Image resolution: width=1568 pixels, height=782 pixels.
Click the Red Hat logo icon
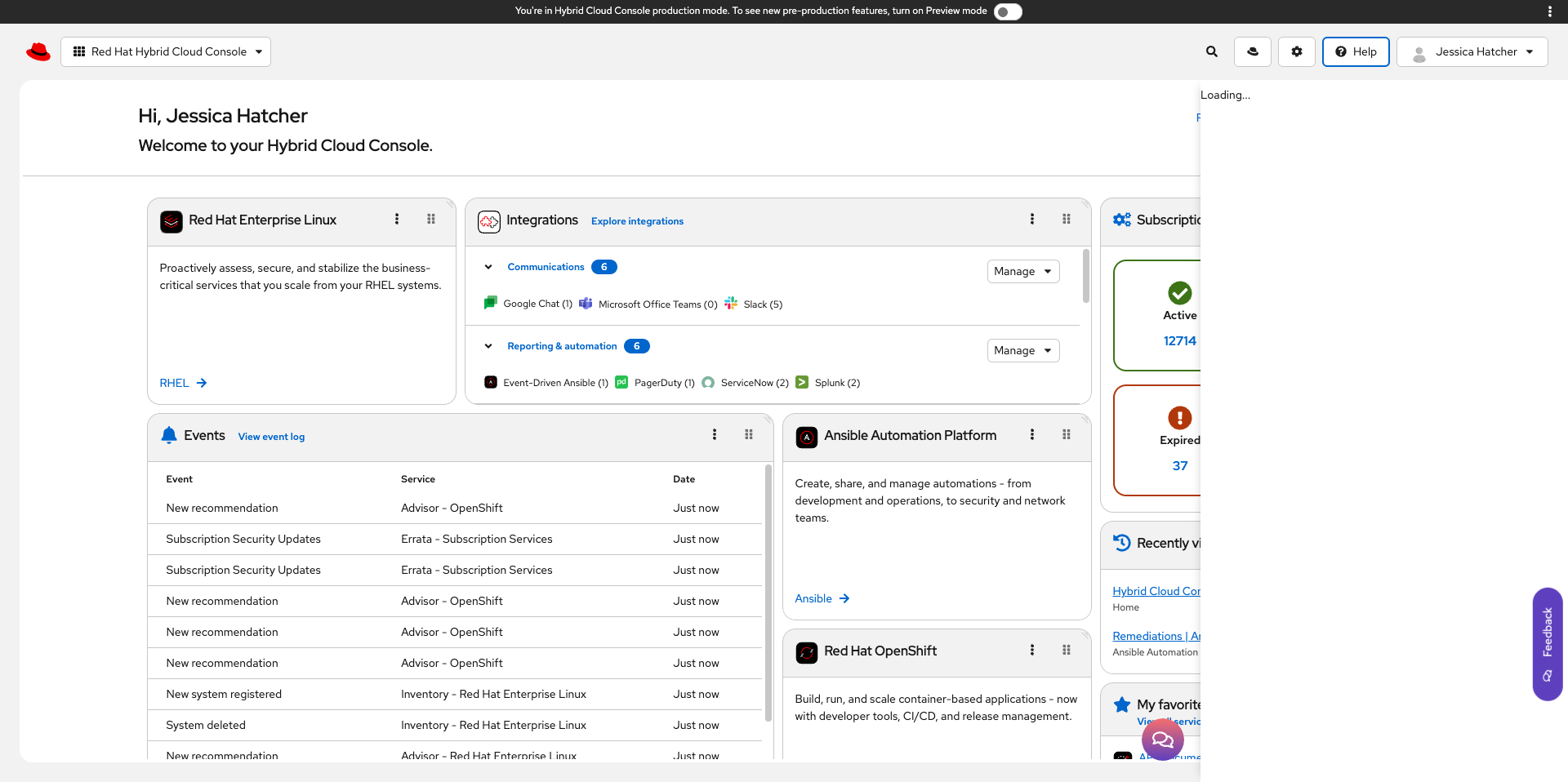38,52
